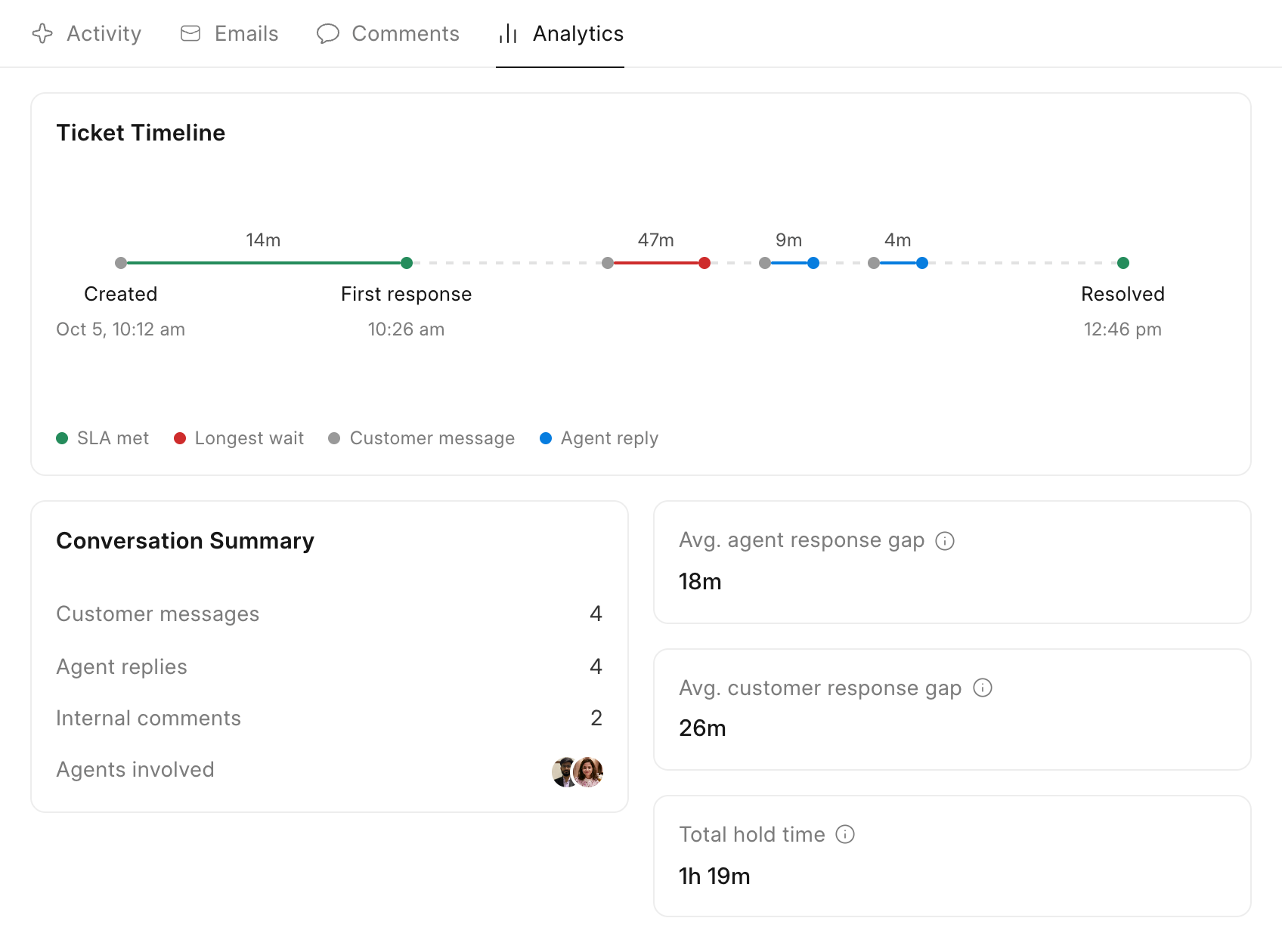Click the gray customer message dot starting the 4m segment

click(874, 263)
